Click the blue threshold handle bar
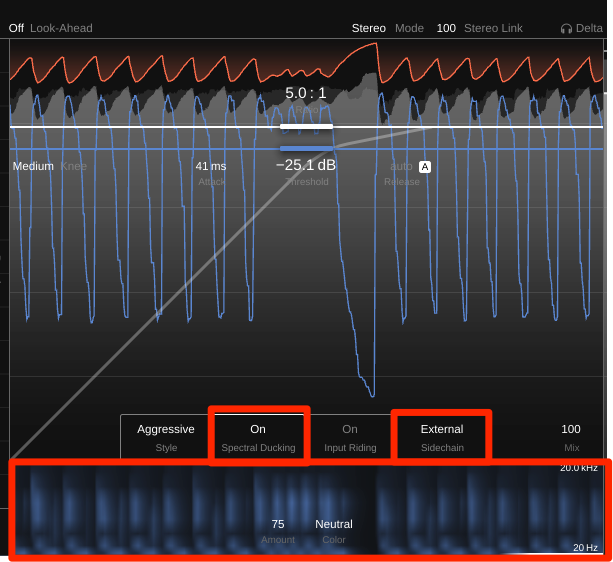The width and height of the screenshot is (613, 562). 306,148
